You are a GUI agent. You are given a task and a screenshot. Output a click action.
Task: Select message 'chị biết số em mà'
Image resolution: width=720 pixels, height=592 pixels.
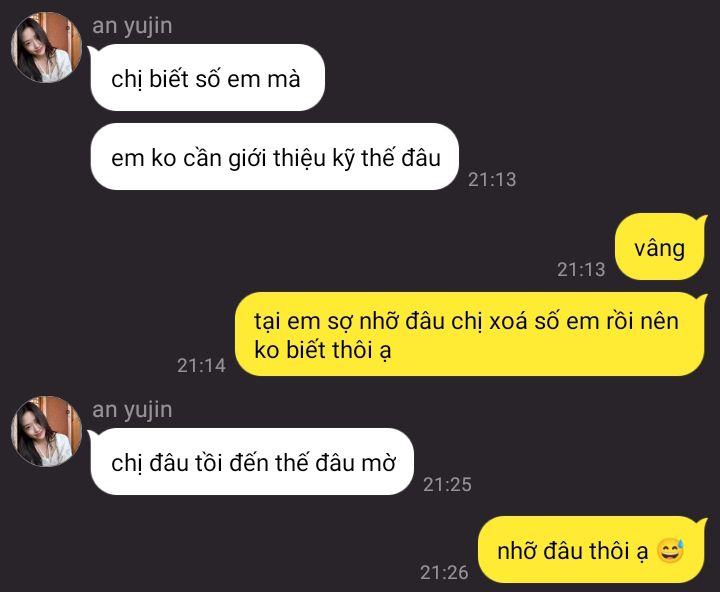[208, 78]
